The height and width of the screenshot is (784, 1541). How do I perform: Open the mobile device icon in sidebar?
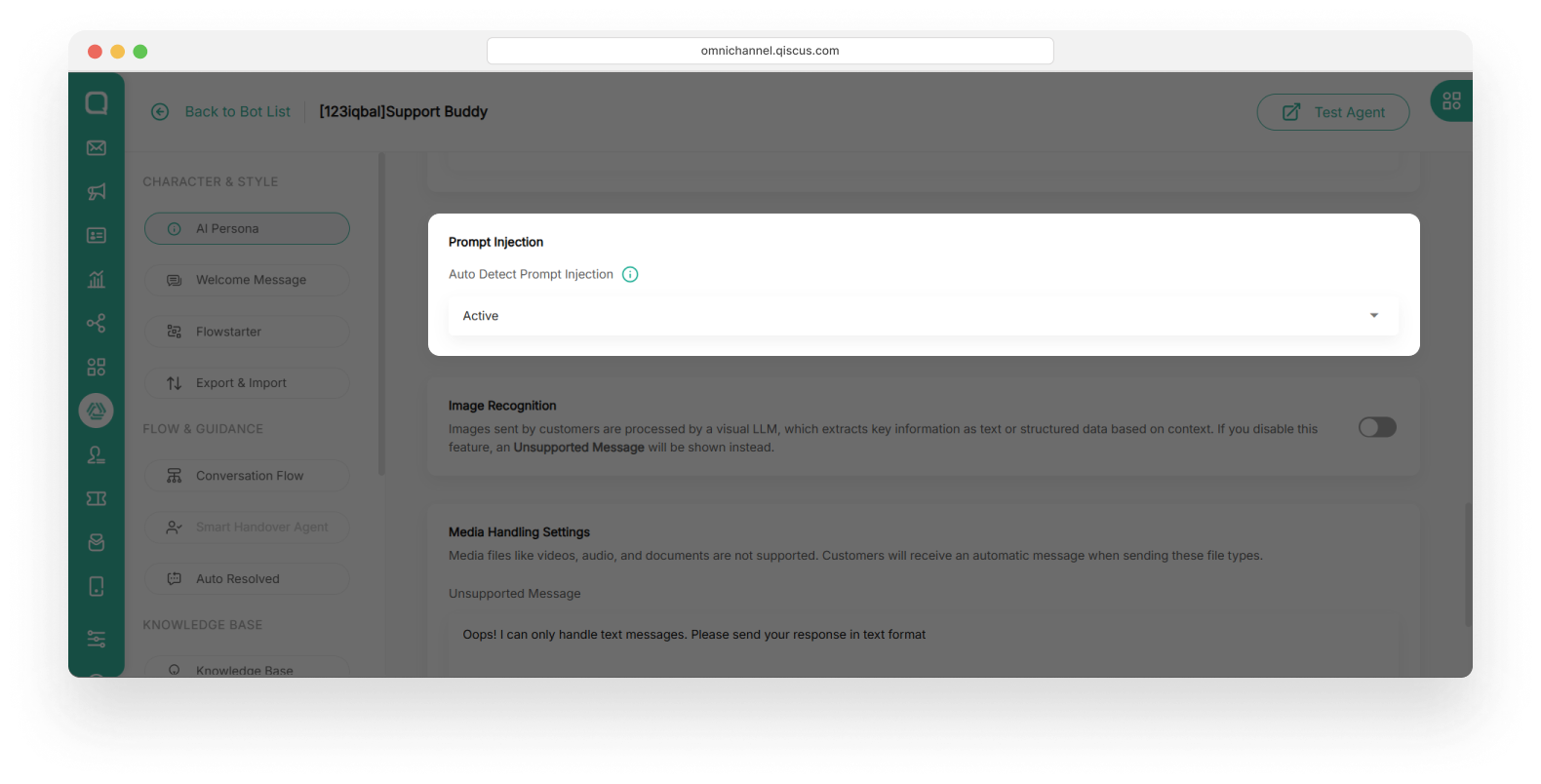[x=97, y=586]
